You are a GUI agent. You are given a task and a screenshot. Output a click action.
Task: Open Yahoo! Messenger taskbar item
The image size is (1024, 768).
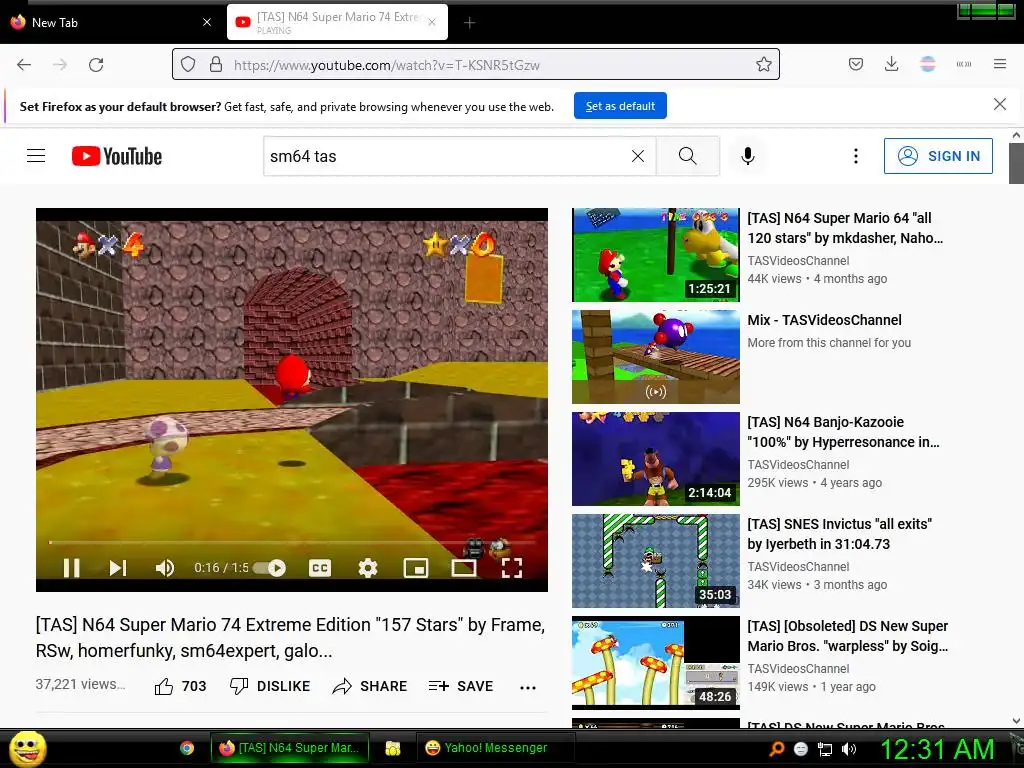[495, 748]
